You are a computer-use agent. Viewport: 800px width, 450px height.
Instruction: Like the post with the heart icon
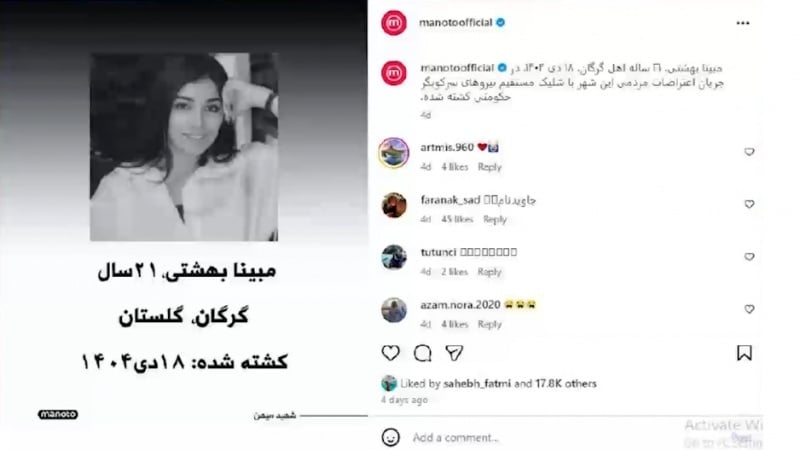(x=390, y=353)
